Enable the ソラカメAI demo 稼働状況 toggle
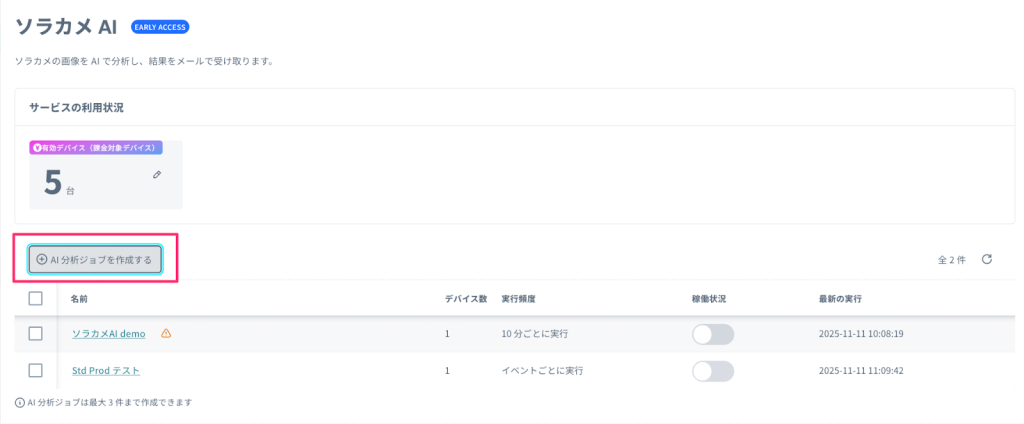Screen dimensions: 1024x424 click(x=712, y=334)
